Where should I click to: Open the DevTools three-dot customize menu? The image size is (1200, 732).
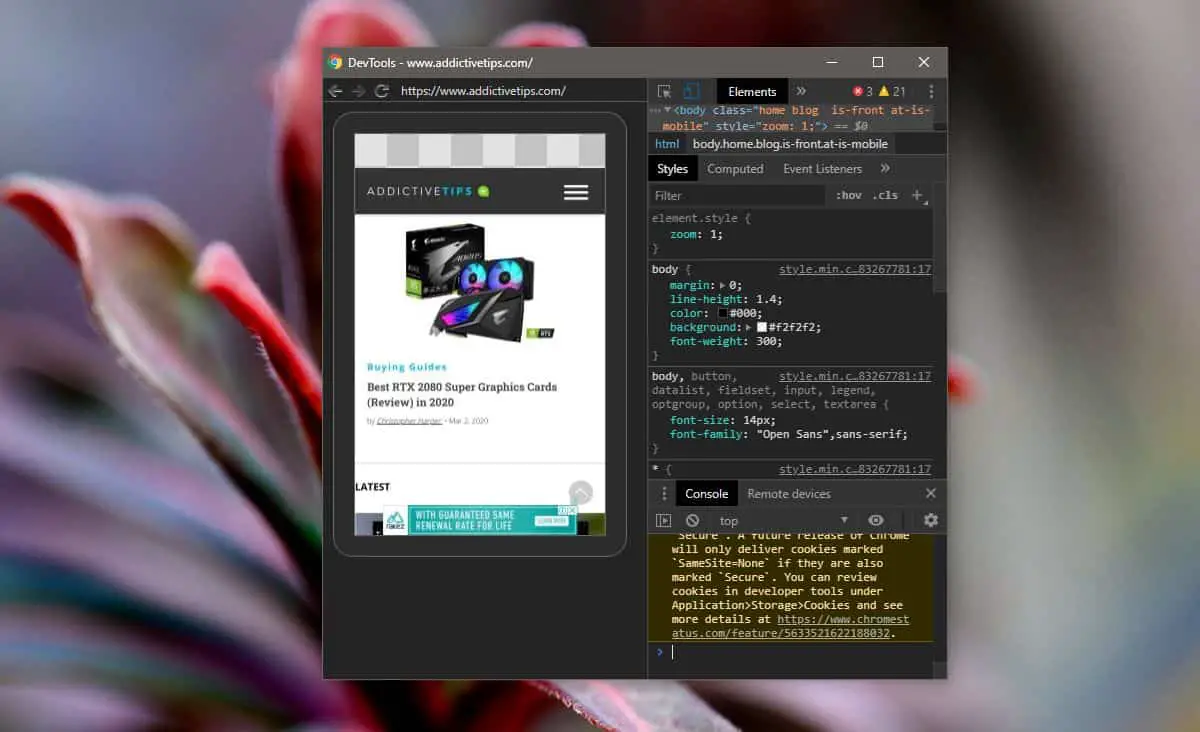click(931, 91)
